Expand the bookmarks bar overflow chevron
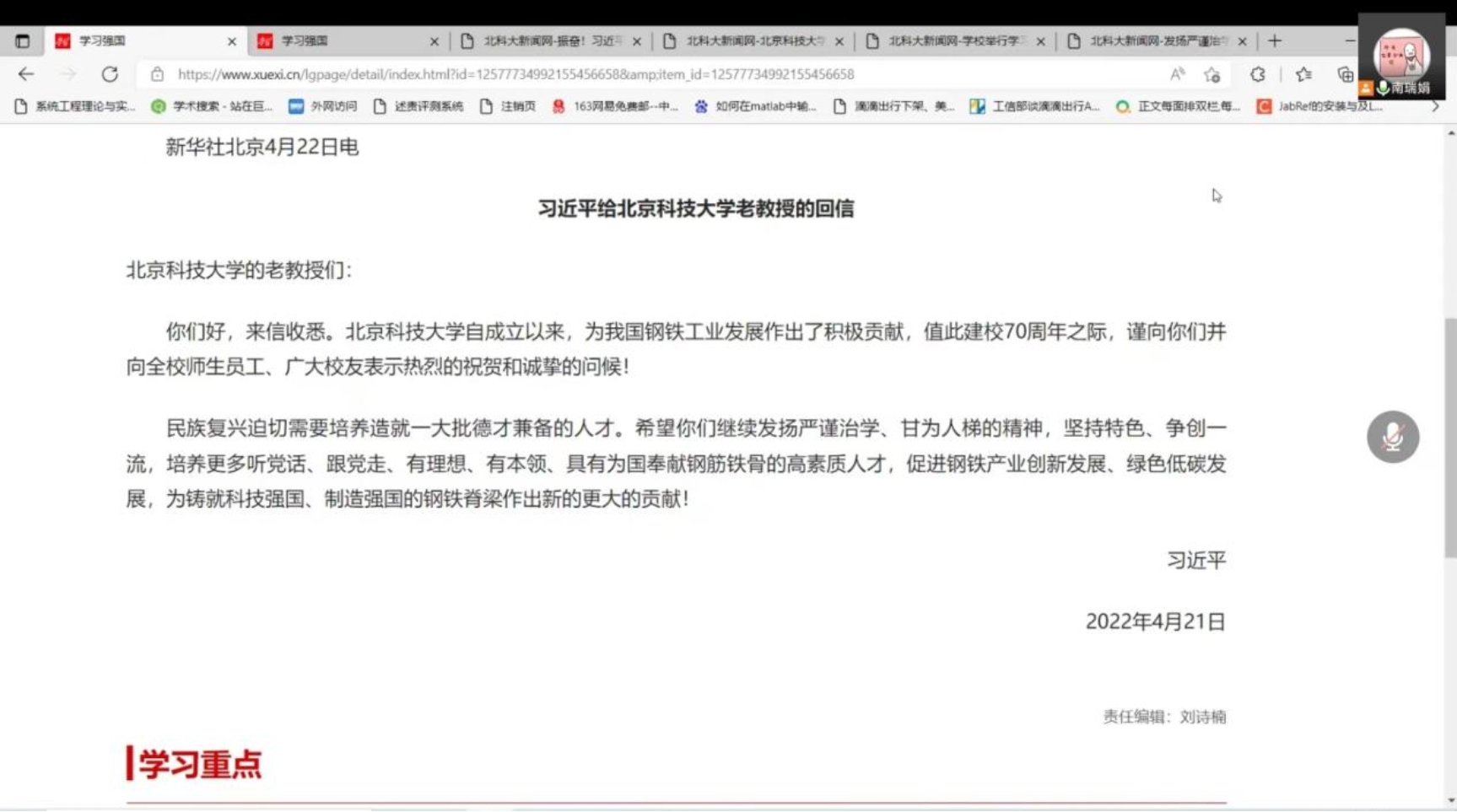 pyautogui.click(x=1435, y=106)
